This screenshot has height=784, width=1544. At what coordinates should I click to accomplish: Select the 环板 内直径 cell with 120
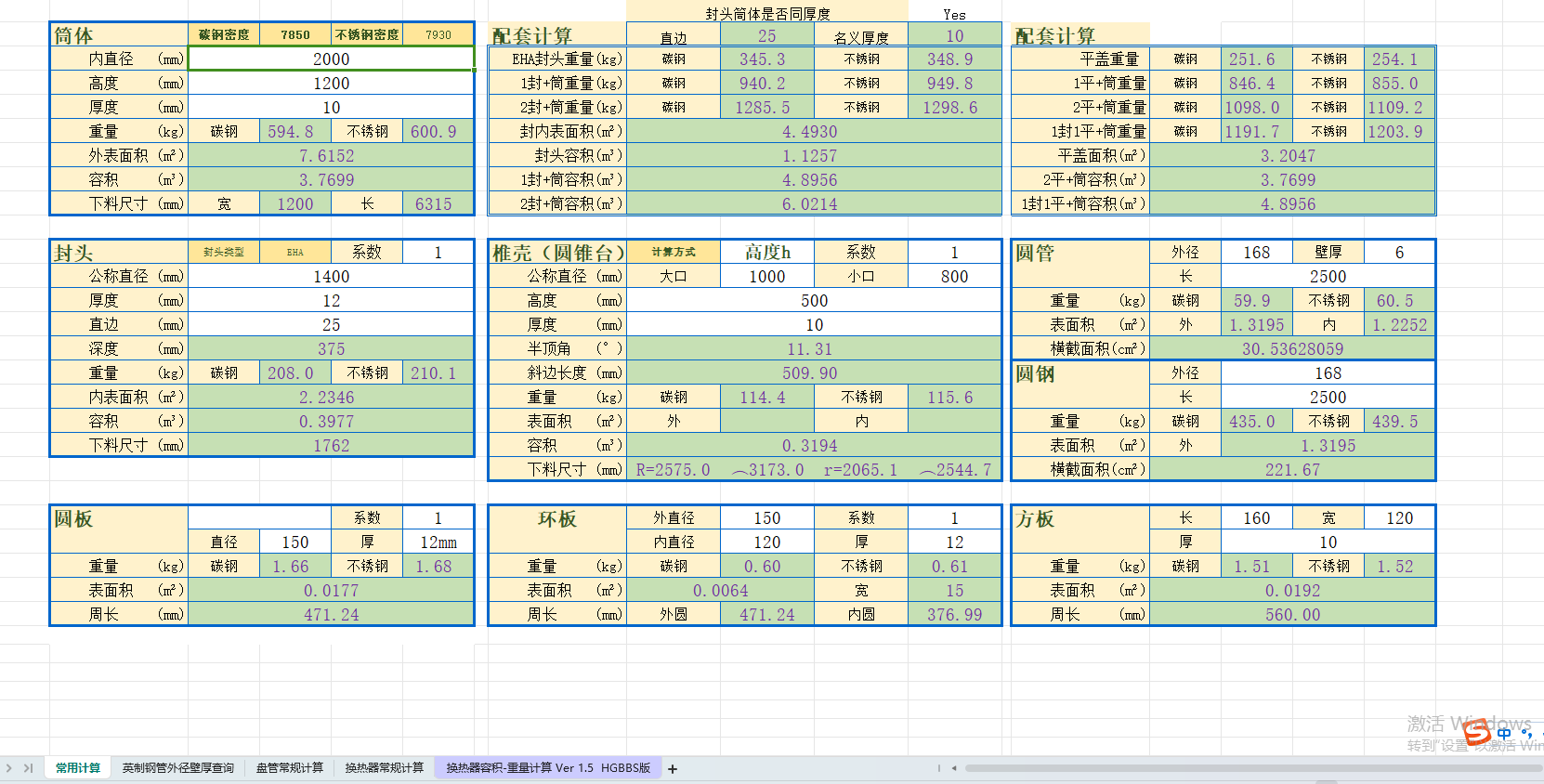point(767,542)
